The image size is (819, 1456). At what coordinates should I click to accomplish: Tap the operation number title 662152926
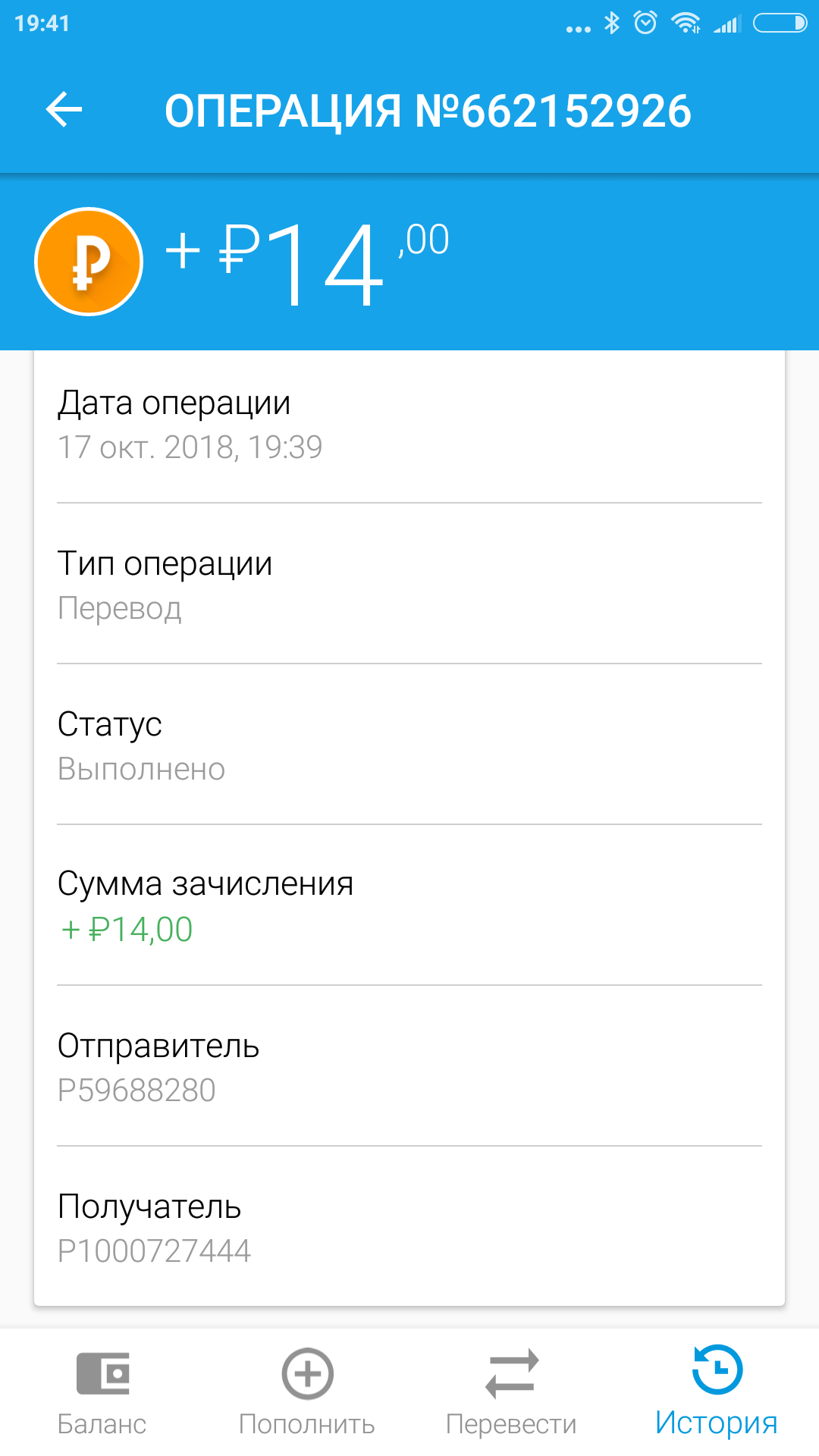[x=428, y=111]
